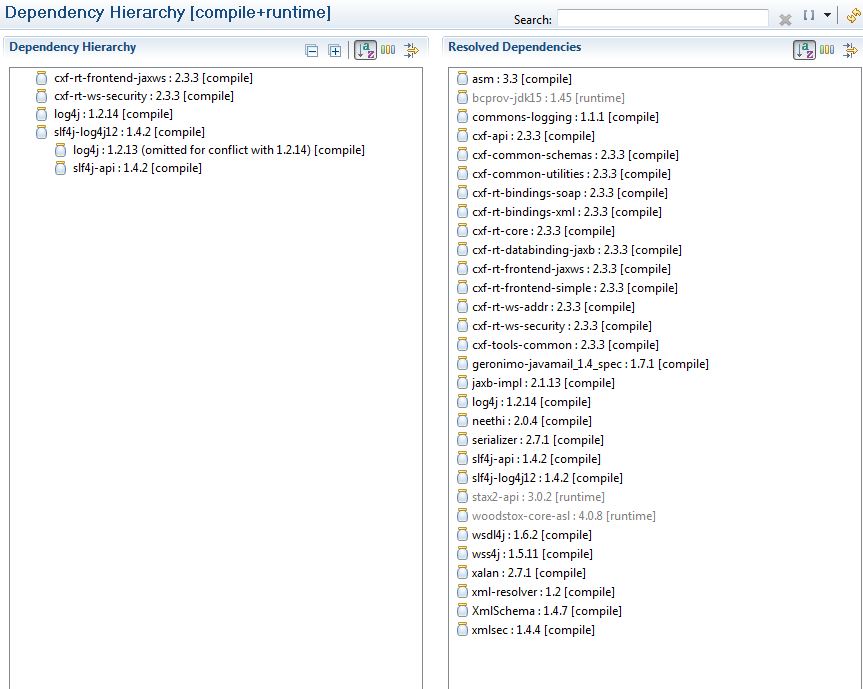
Task: Click jar icon beside cxf-rt-ws-addr
Action: [462, 307]
